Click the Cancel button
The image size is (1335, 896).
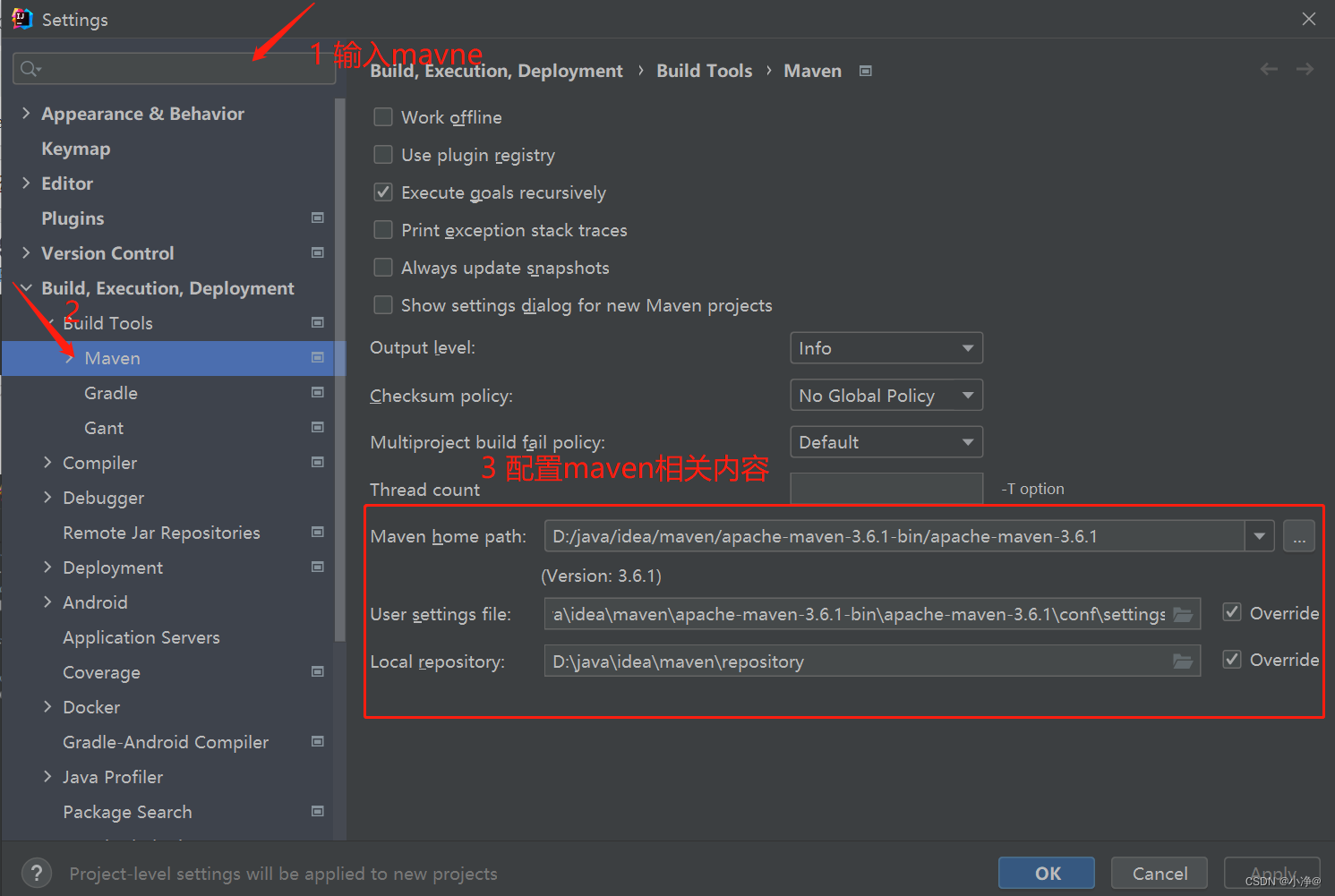[1160, 873]
